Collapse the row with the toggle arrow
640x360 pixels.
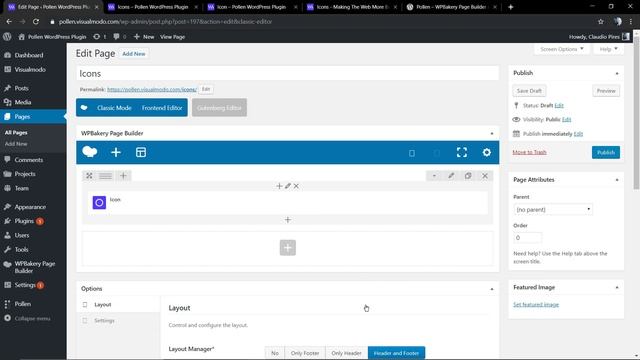tap(434, 176)
